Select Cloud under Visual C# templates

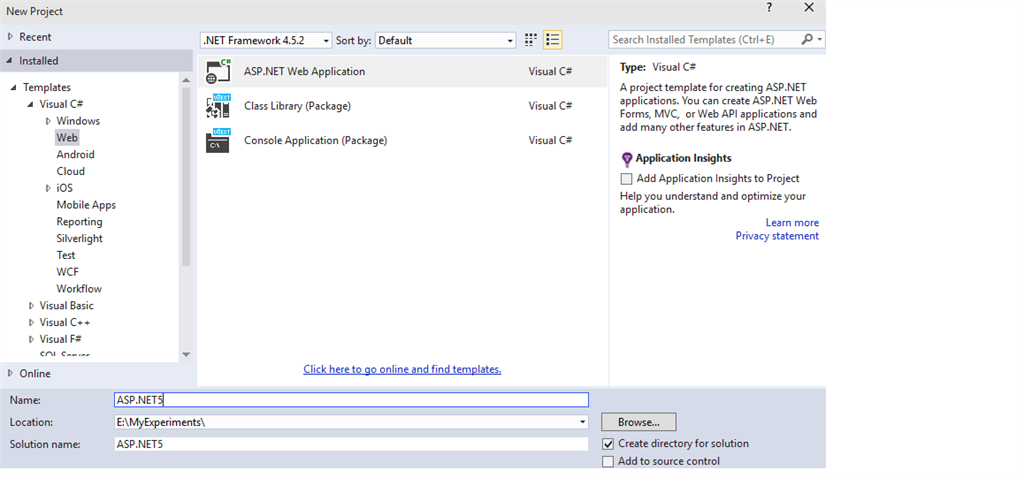(x=70, y=171)
